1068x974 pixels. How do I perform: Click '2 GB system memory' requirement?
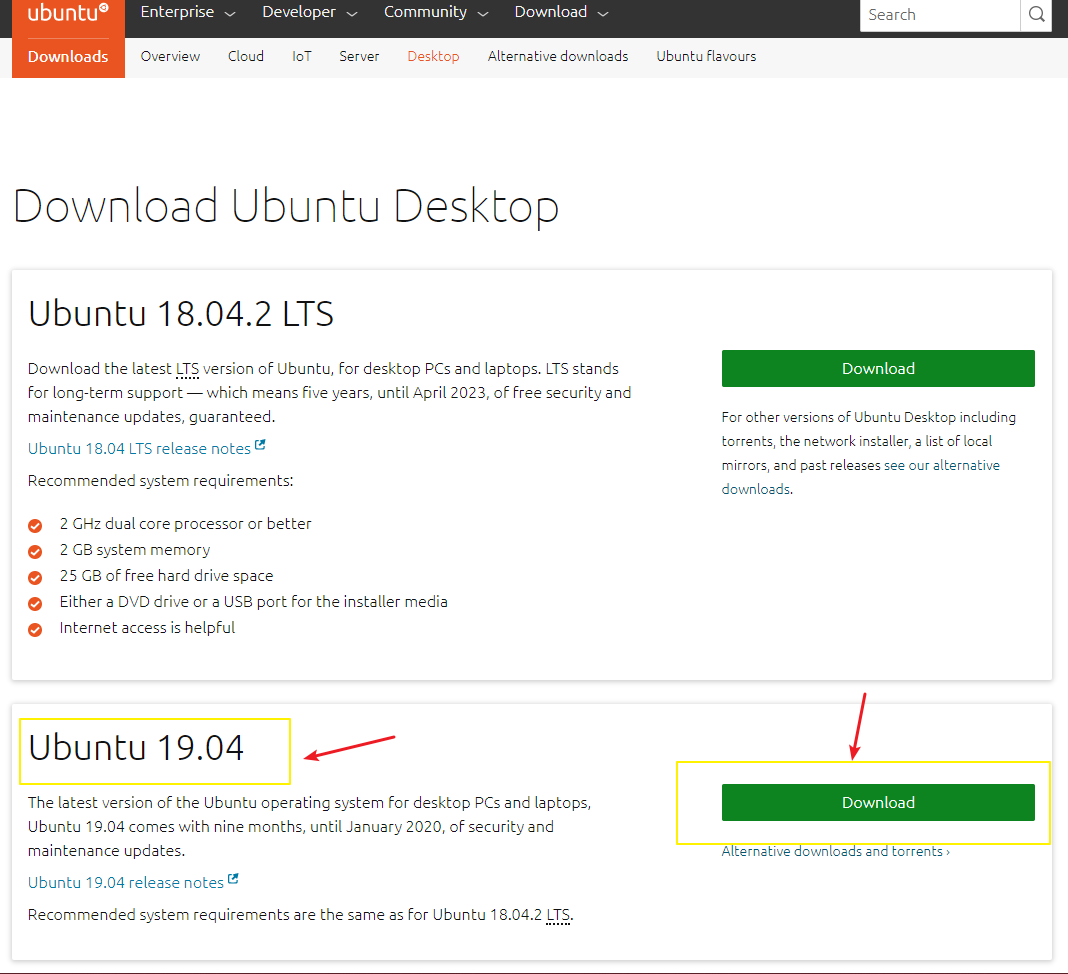click(x=135, y=550)
